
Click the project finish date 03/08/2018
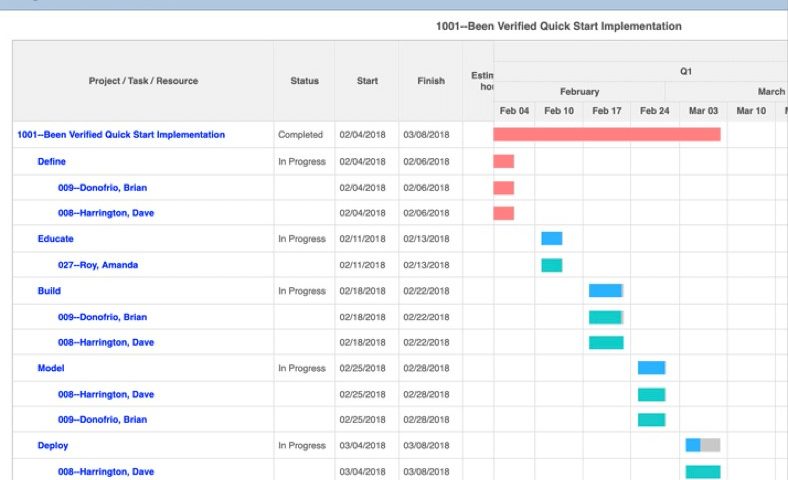click(426, 135)
